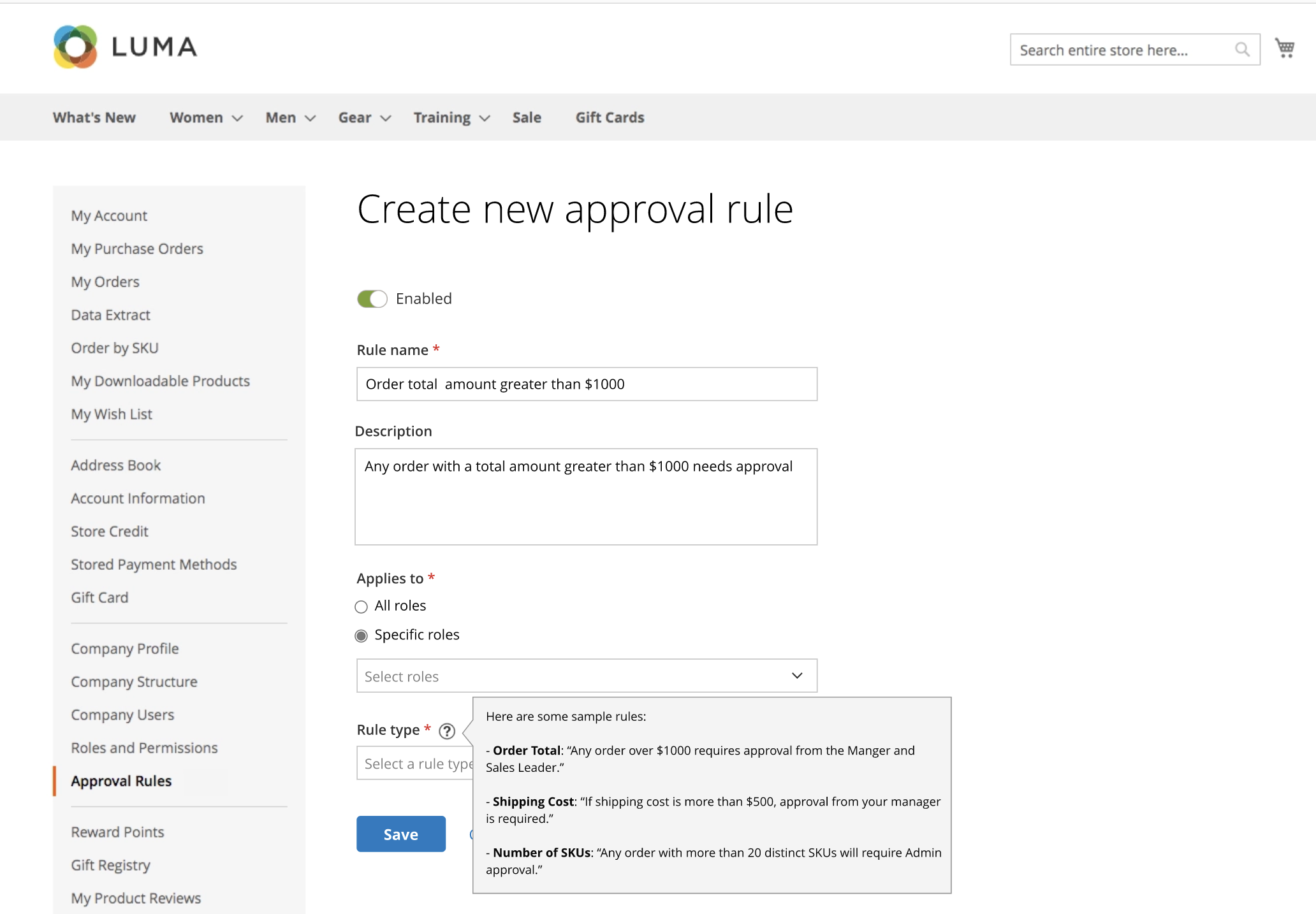The height and width of the screenshot is (914, 1316).
Task: Click the search magnifier icon
Action: coord(1242,50)
